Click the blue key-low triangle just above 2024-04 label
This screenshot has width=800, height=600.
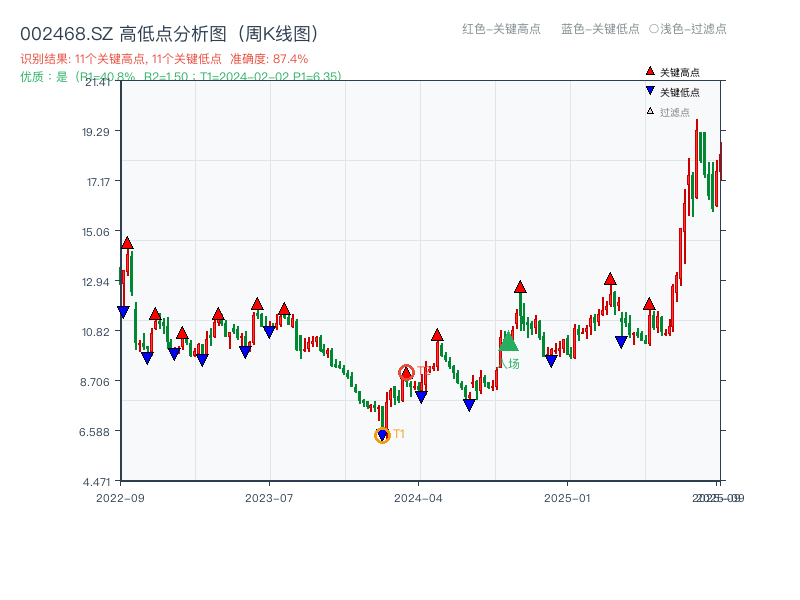point(421,396)
